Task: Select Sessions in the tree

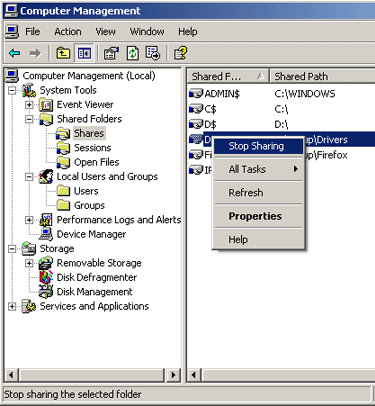Action: (92, 148)
